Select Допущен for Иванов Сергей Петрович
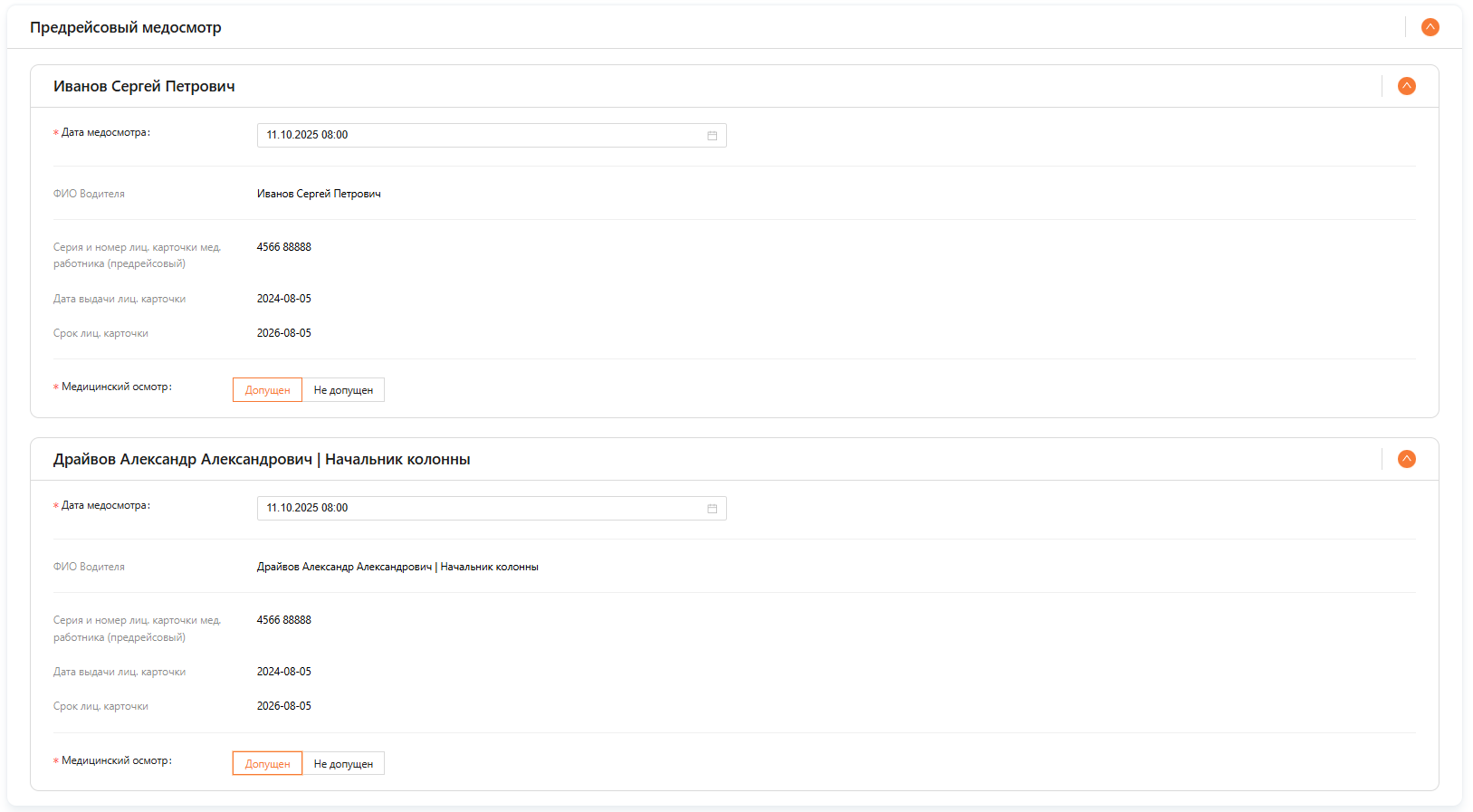Screen dimensions: 1473x812 [267, 390]
